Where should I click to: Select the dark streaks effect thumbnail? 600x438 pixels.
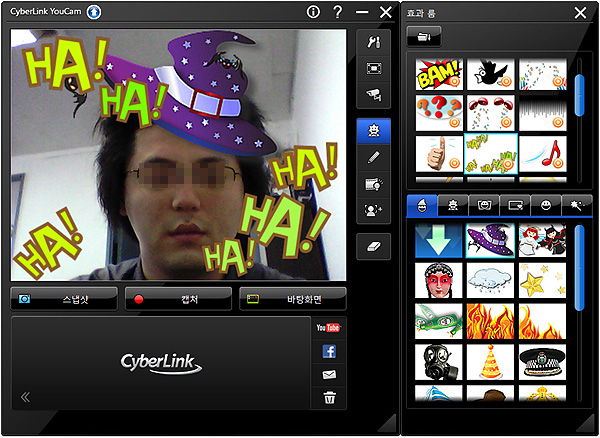coord(543,113)
